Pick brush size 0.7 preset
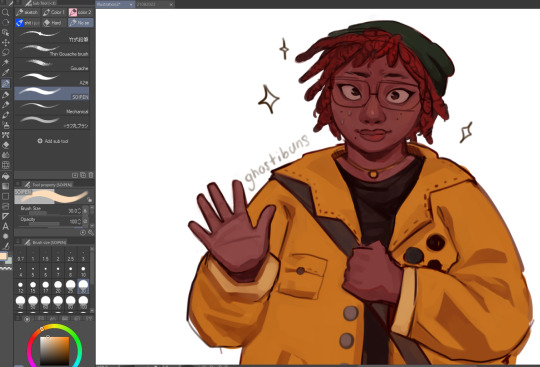Screen dimensions: 540x367 (x=21, y=255)
